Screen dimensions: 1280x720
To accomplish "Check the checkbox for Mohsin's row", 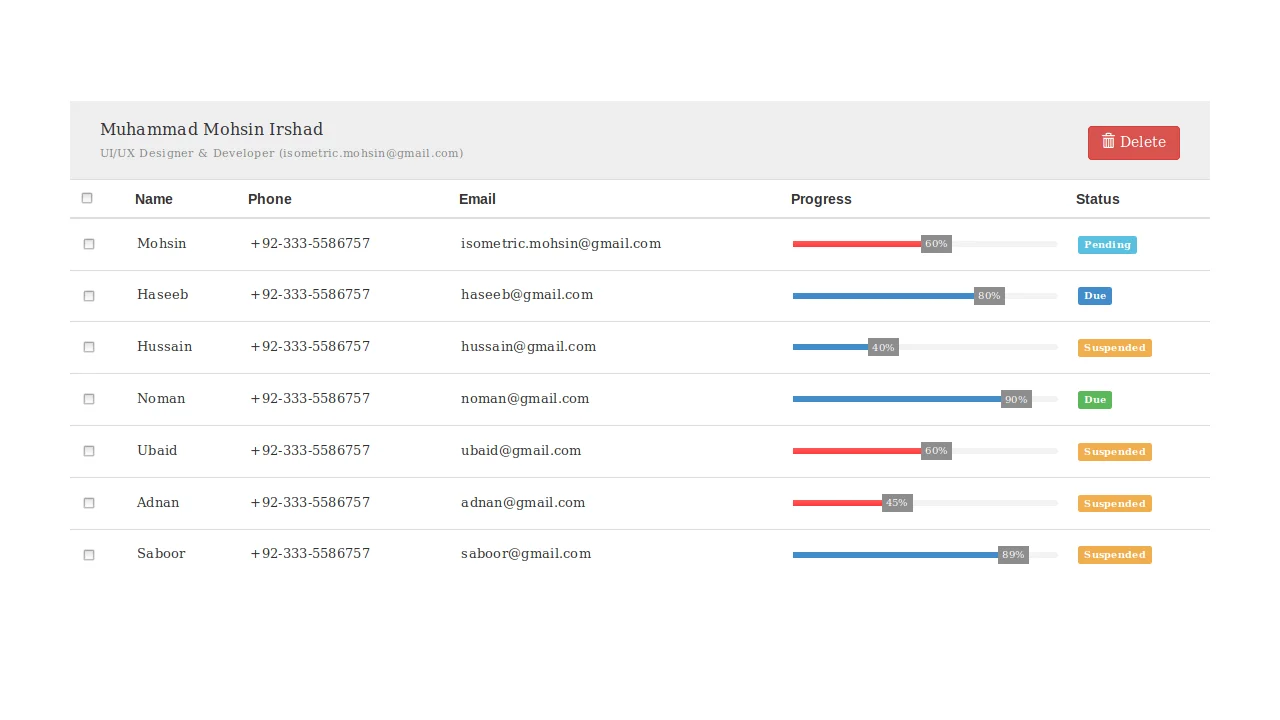I will 89,244.
